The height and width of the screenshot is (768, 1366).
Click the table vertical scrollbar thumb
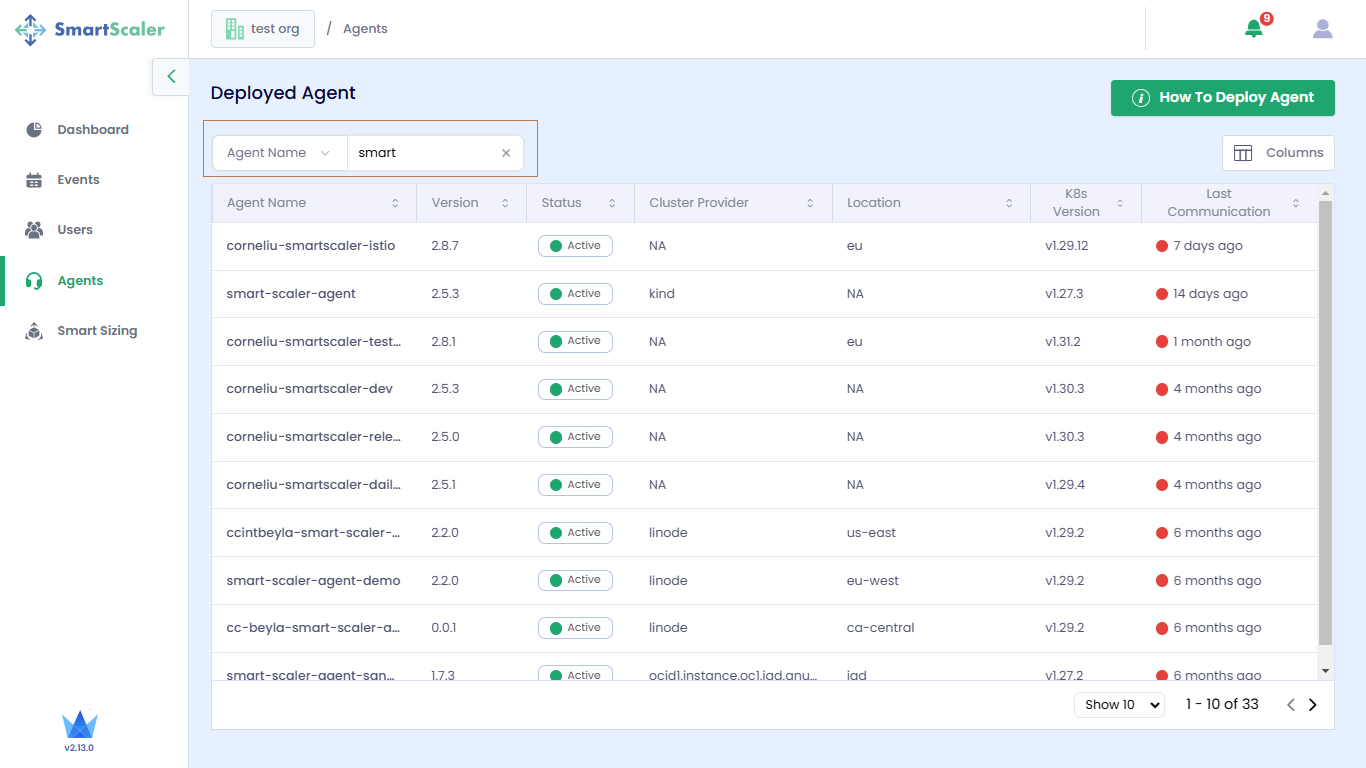[1326, 423]
